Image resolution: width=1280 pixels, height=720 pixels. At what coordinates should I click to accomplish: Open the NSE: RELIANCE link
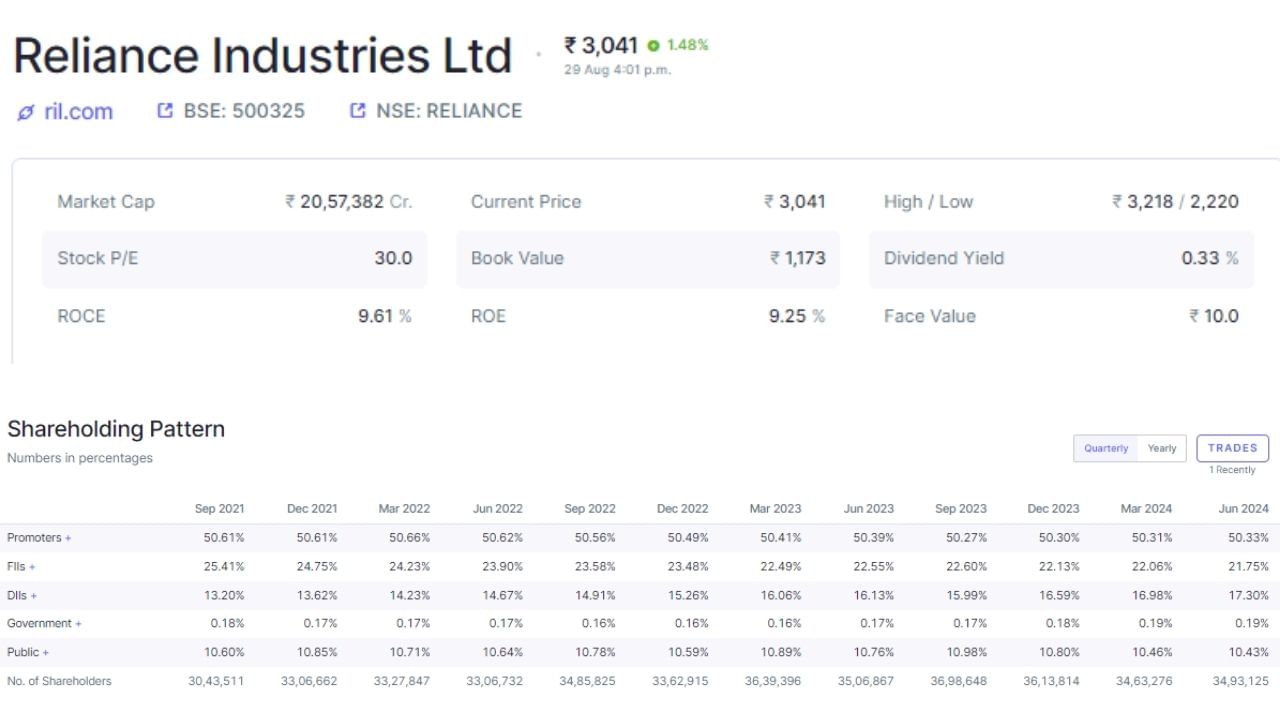pos(449,111)
